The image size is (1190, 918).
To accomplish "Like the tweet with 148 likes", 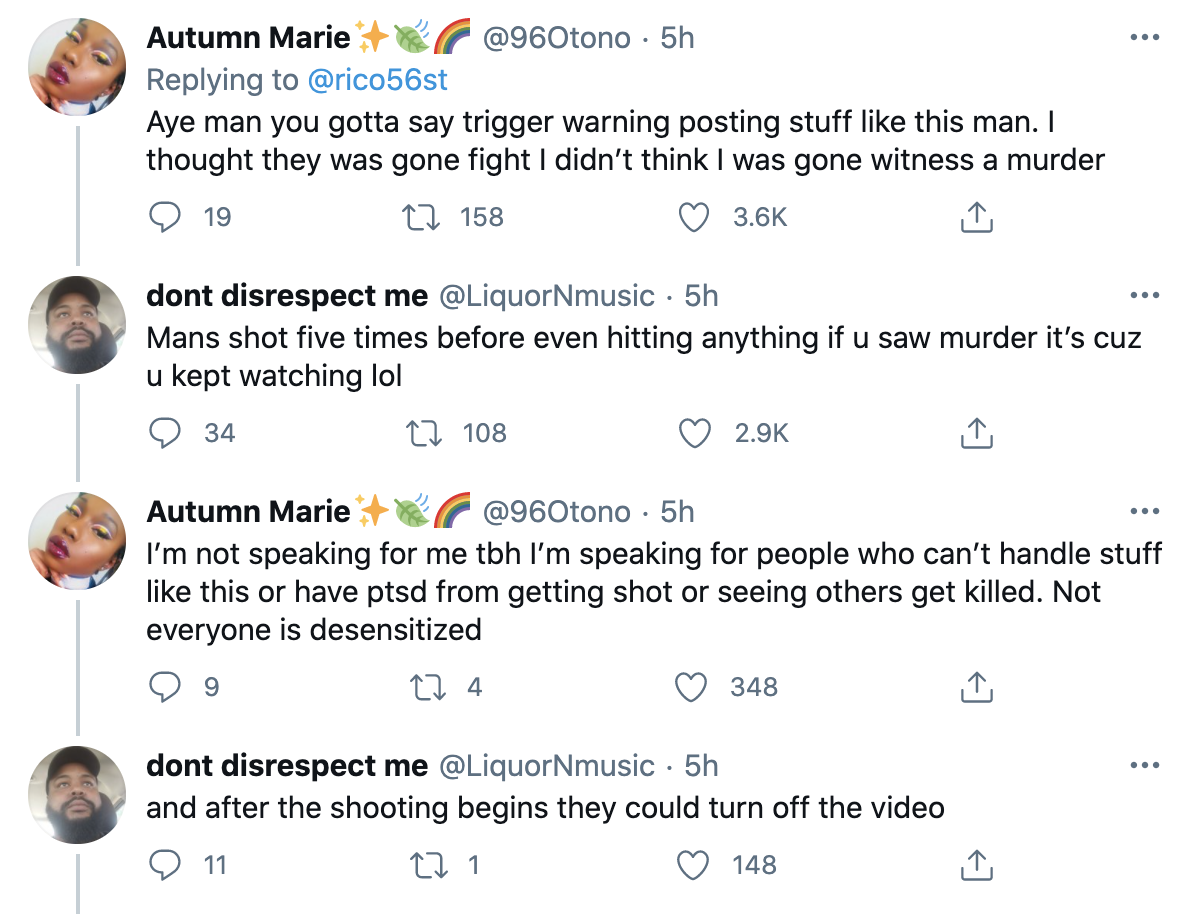I will [694, 865].
